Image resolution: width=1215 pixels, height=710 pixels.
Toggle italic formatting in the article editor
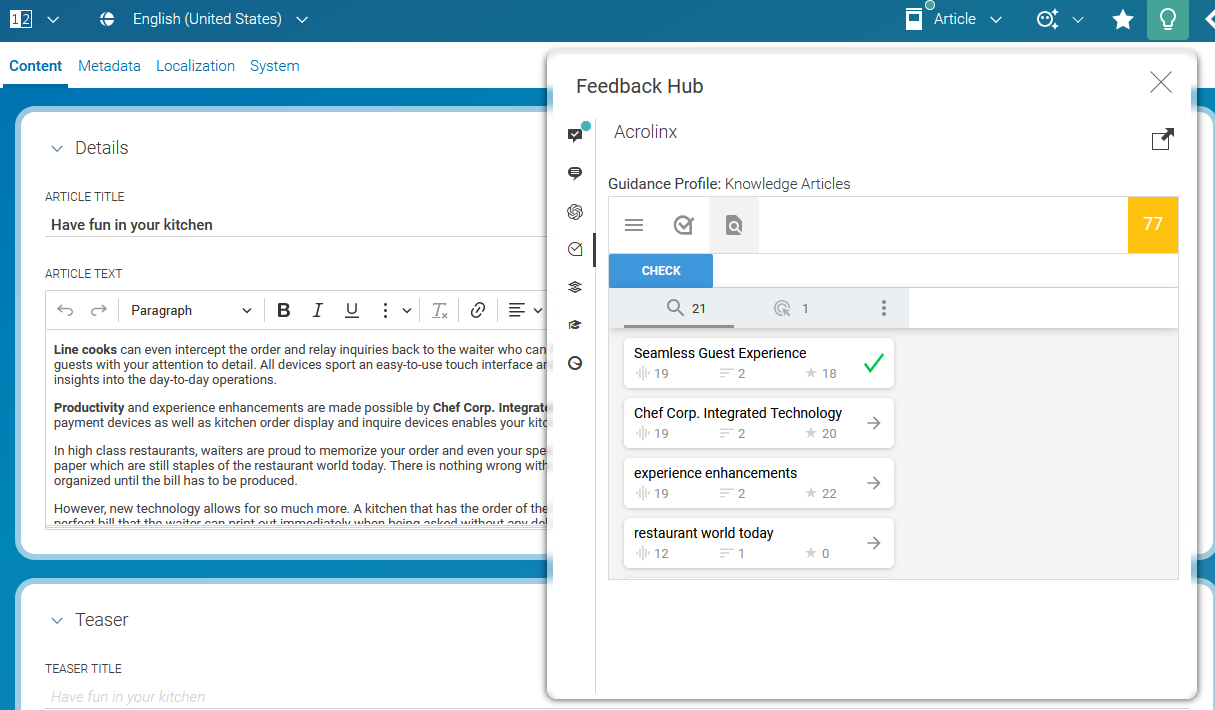317,310
